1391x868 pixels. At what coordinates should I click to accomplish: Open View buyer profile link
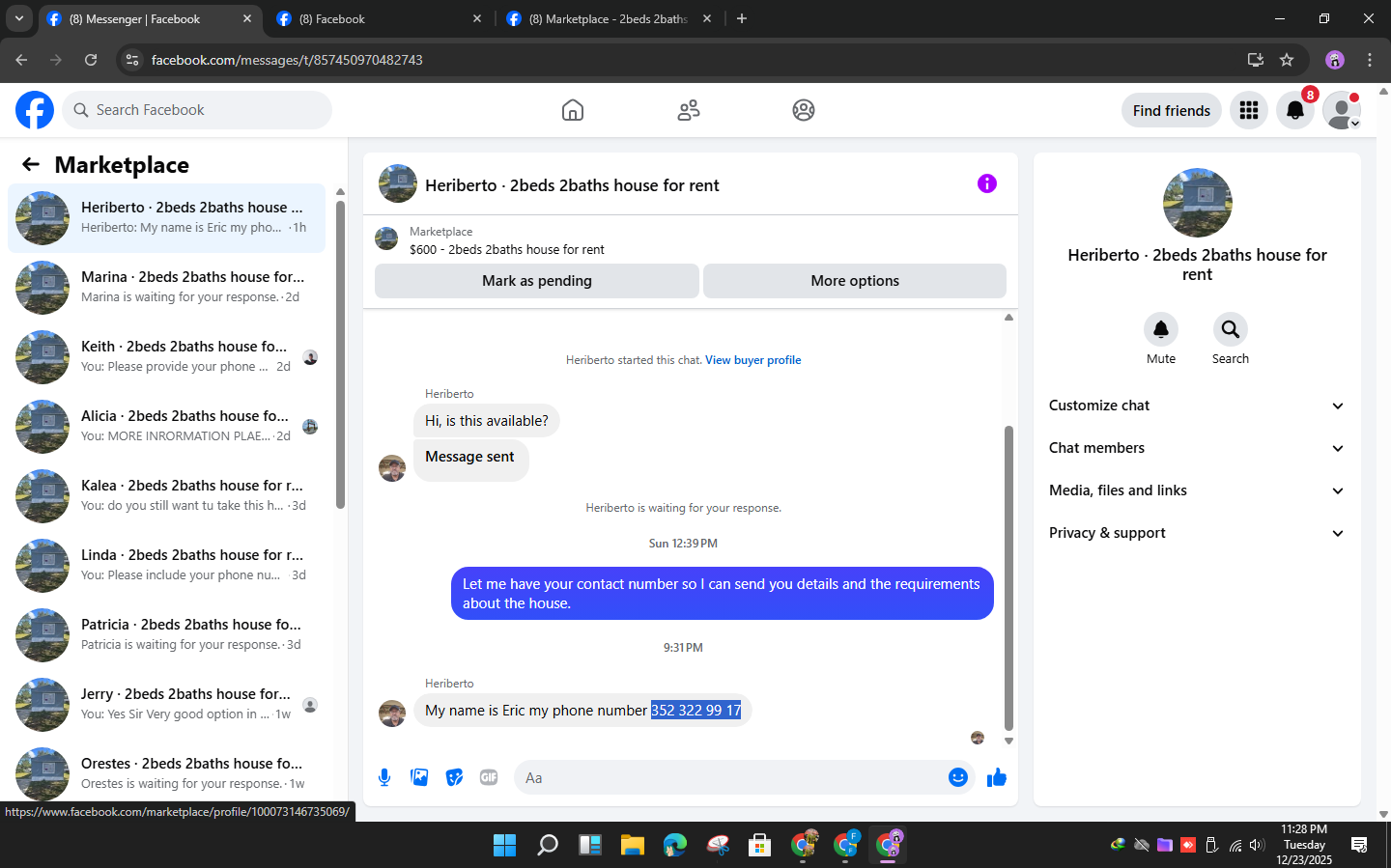pyautogui.click(x=753, y=360)
